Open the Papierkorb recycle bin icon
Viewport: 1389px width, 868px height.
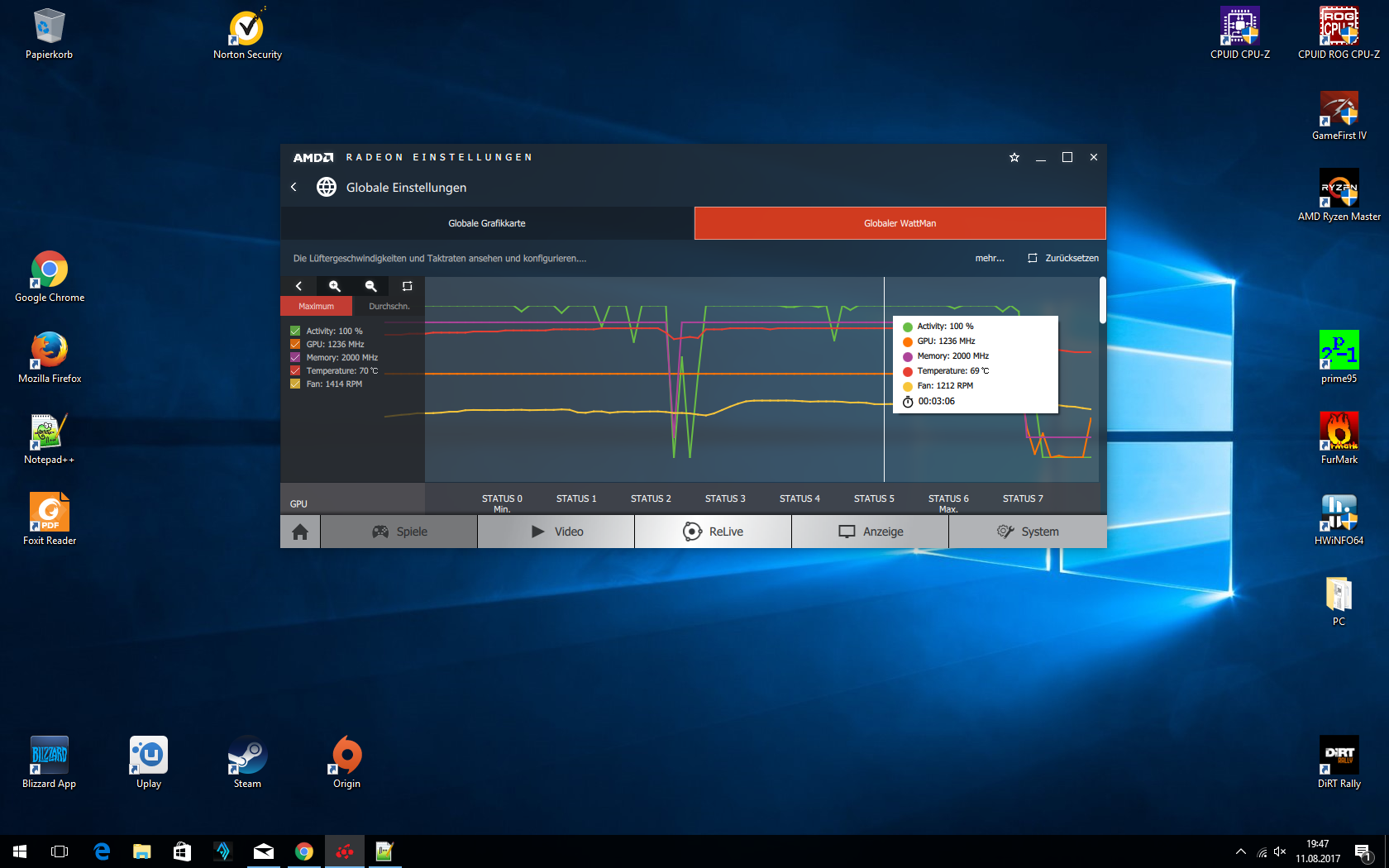click(49, 34)
